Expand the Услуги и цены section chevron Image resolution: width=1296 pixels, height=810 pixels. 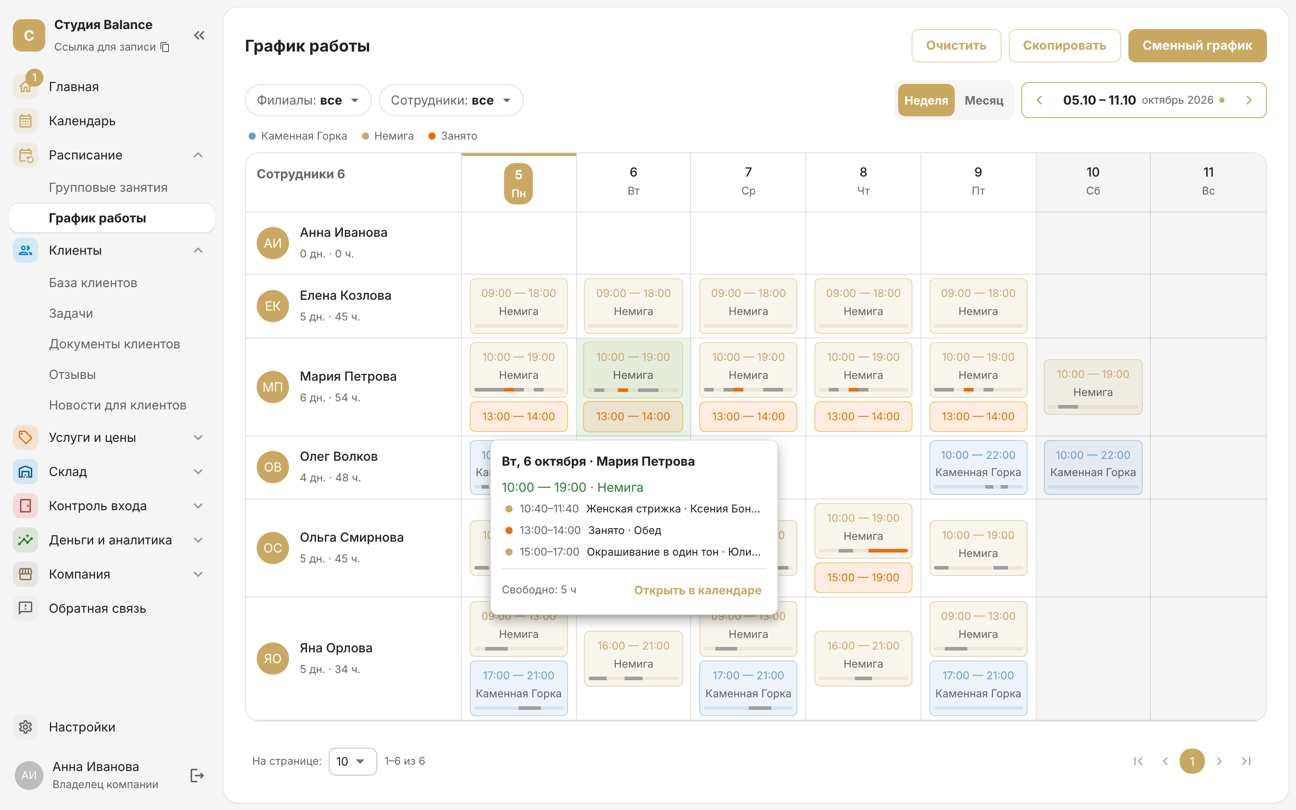click(198, 437)
